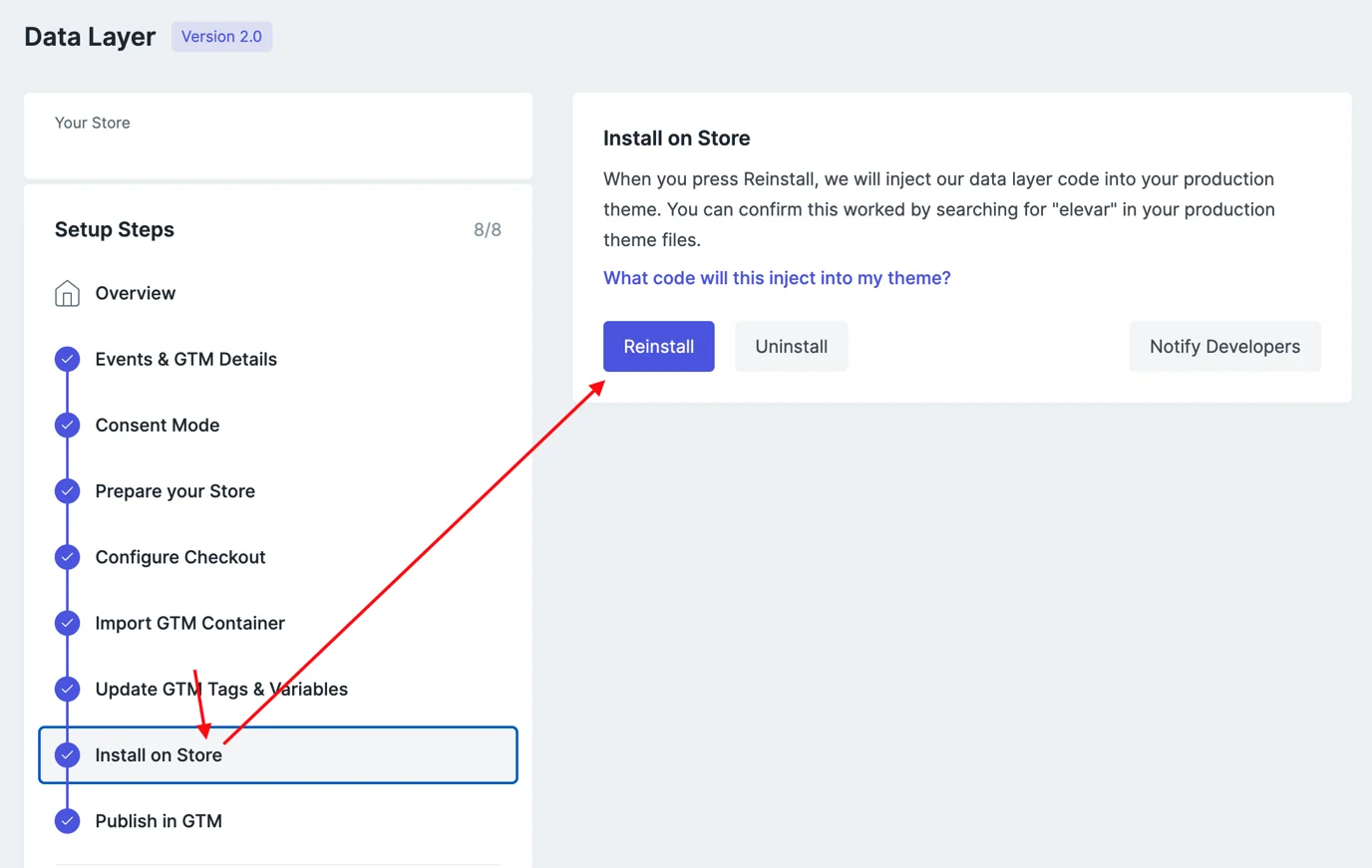Select the Consent Mode completion checkmark
Image resolution: width=1372 pixels, height=868 pixels.
click(66, 425)
